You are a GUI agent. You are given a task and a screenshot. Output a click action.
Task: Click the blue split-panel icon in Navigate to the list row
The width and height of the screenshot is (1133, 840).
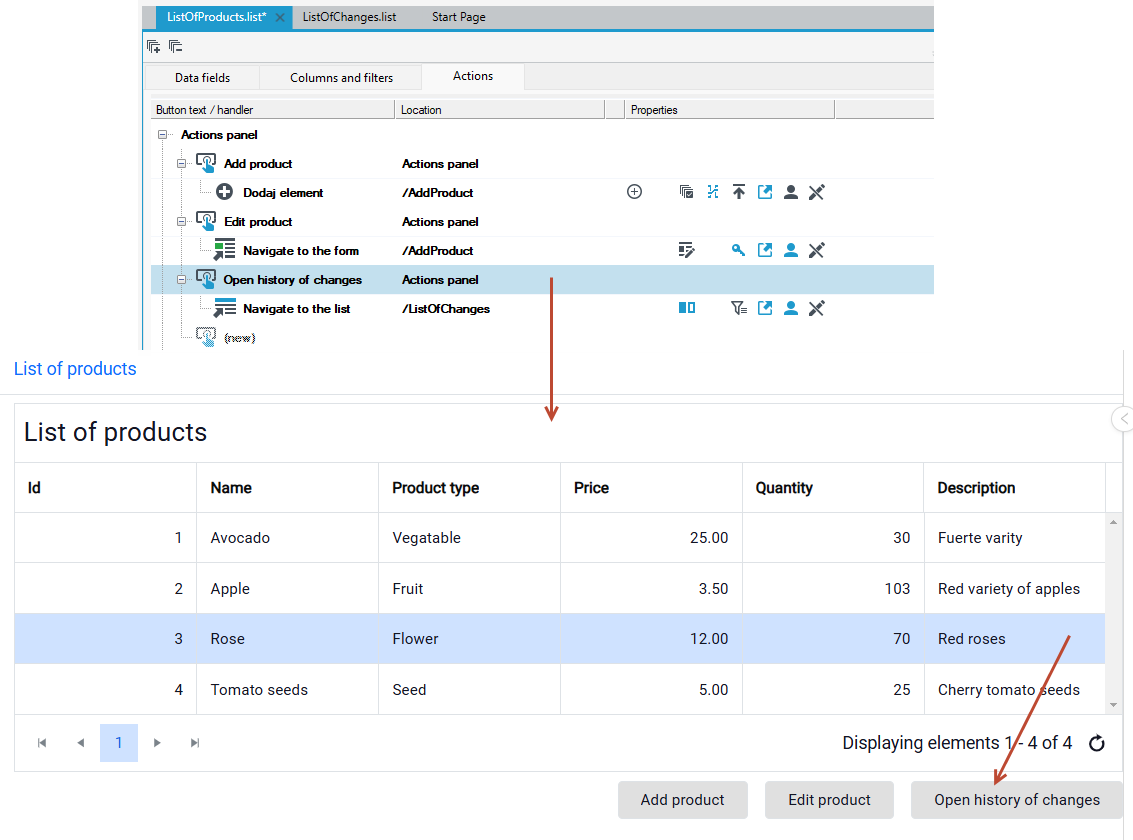pyautogui.click(x=686, y=308)
